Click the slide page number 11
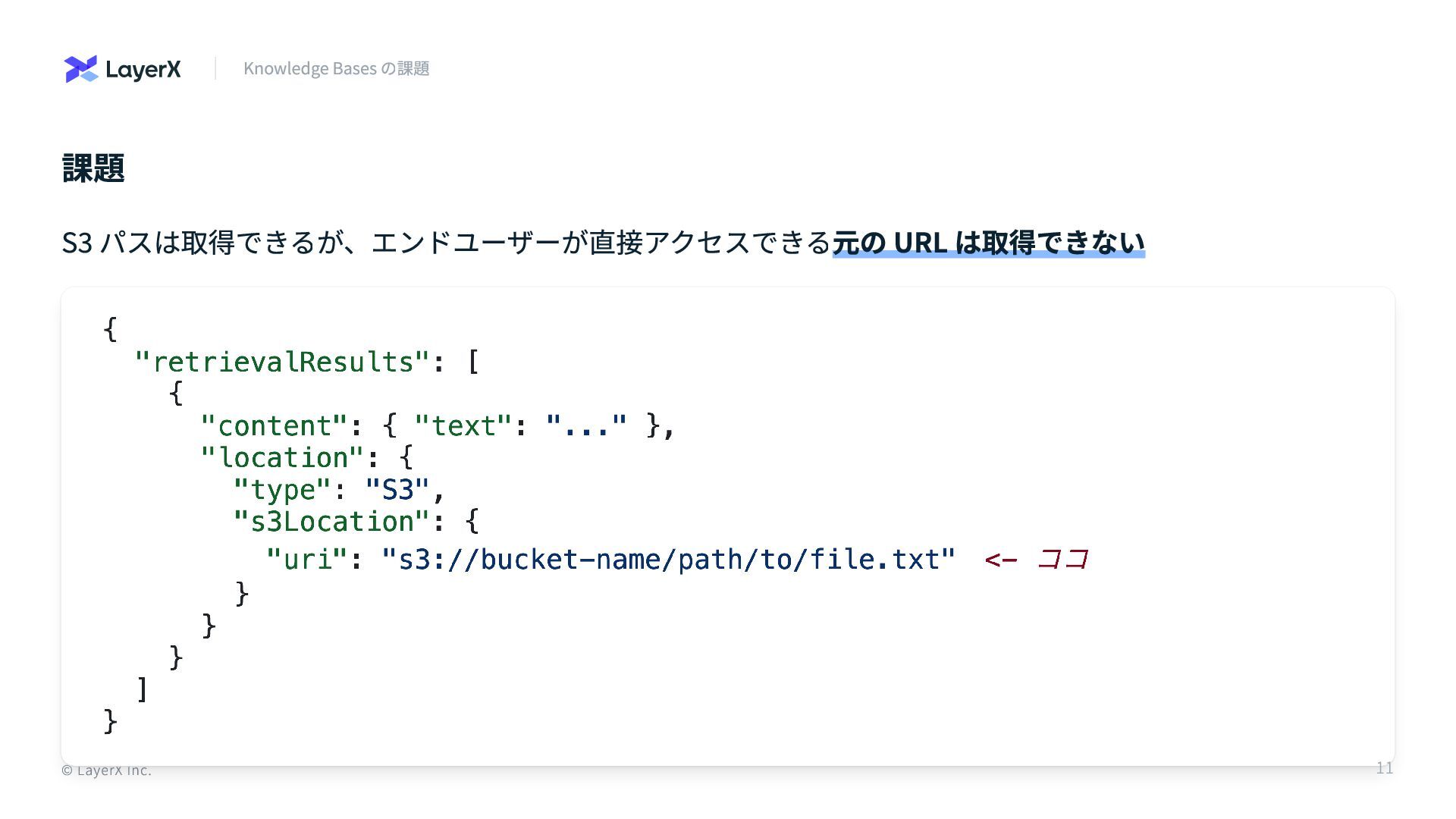This screenshot has width=1456, height=819. click(x=1384, y=768)
